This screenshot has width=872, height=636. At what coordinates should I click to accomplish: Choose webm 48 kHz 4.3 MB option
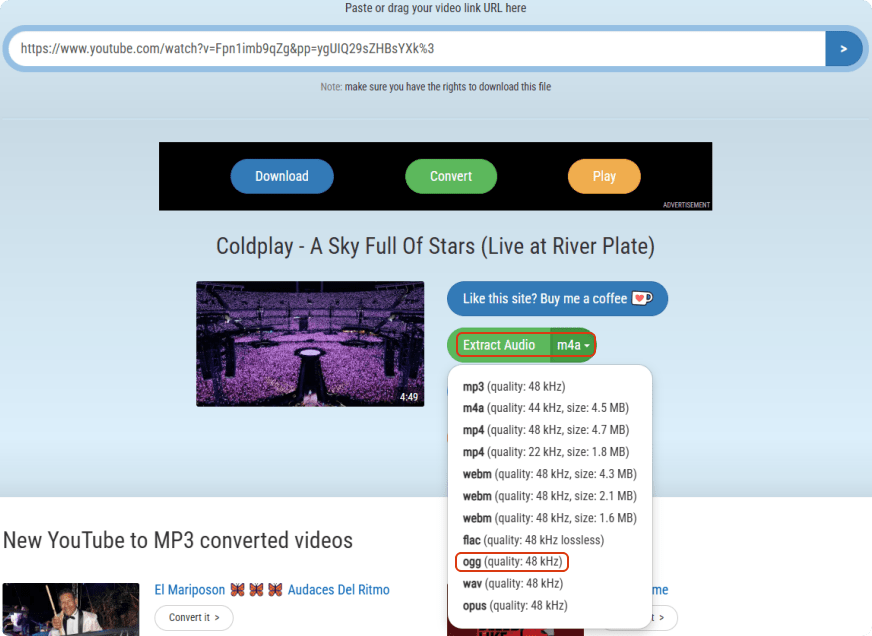[x=549, y=474]
